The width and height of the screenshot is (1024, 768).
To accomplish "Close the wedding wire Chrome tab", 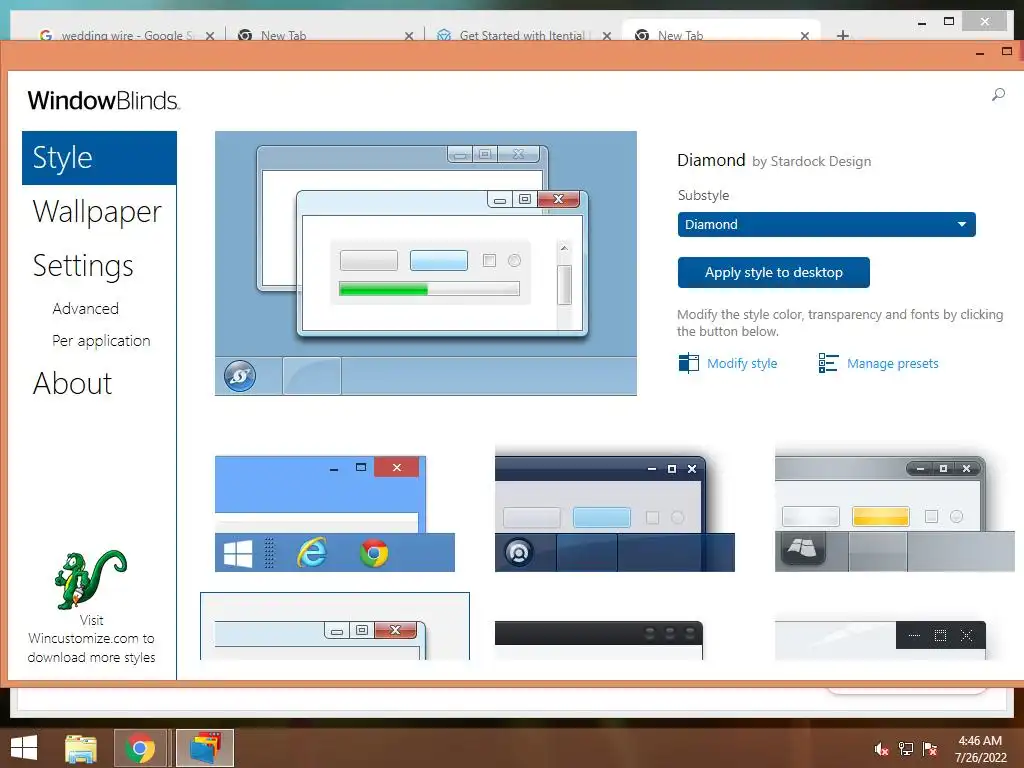I will click(210, 36).
